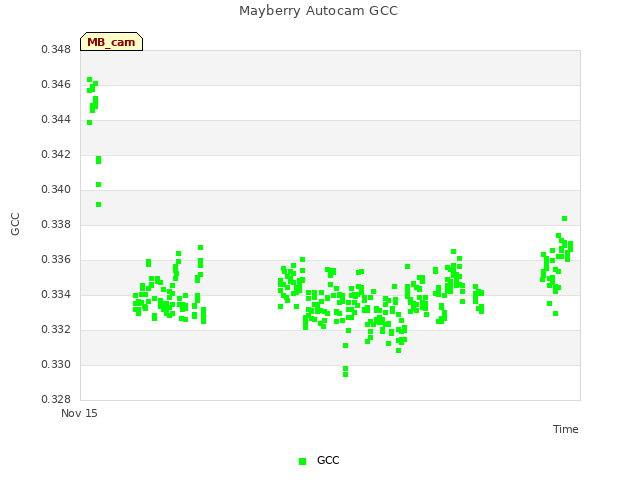Click the 0.332 y-axis tick label
The image size is (640, 480).
click(x=56, y=329)
